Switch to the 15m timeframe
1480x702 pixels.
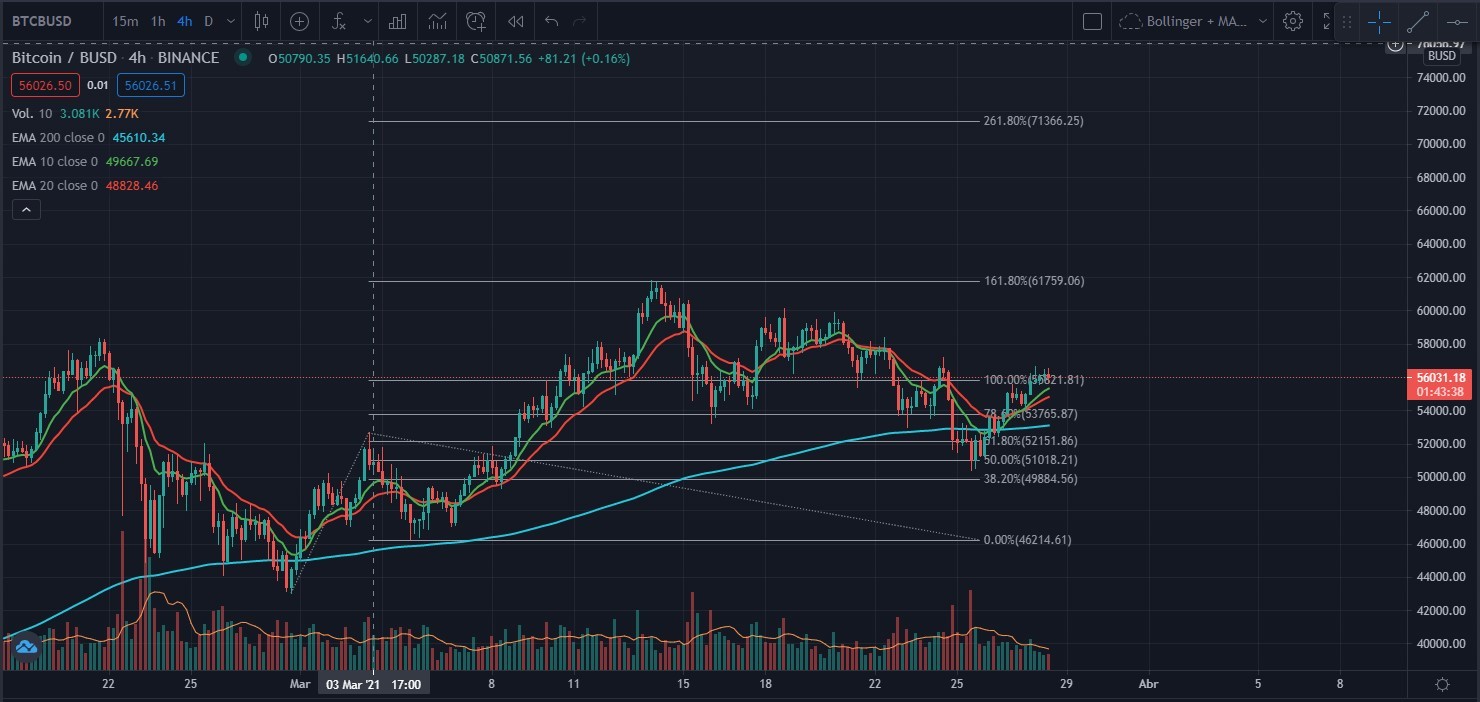[x=125, y=21]
